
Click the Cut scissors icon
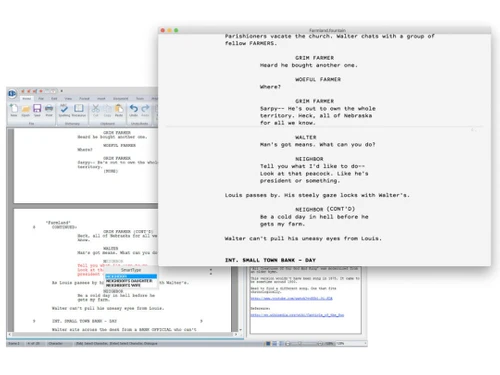pos(96,110)
